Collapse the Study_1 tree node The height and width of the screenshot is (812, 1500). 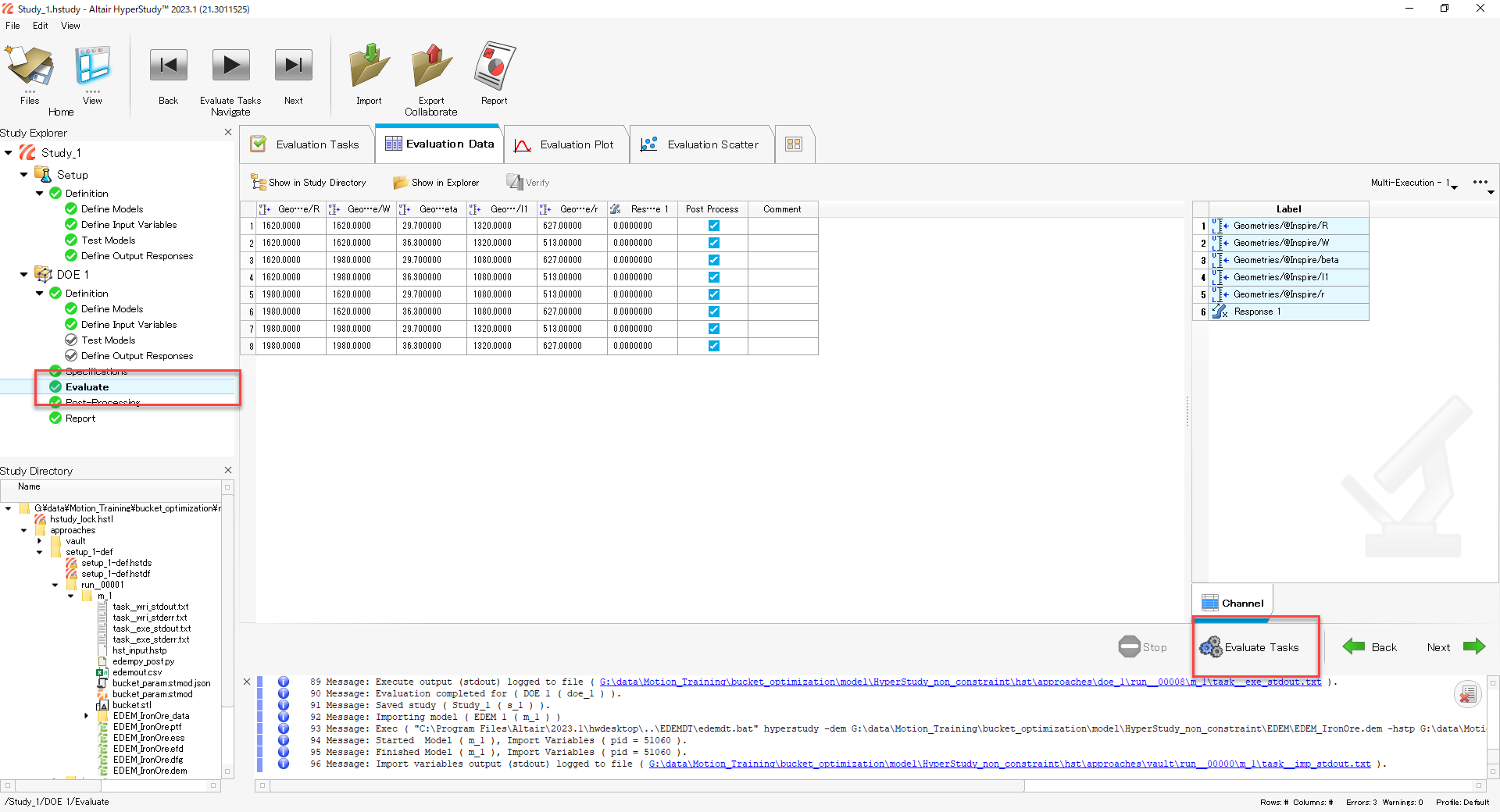point(9,153)
